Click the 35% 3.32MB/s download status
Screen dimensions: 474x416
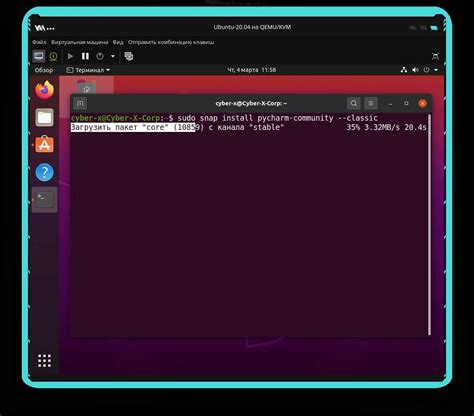[x=386, y=127]
